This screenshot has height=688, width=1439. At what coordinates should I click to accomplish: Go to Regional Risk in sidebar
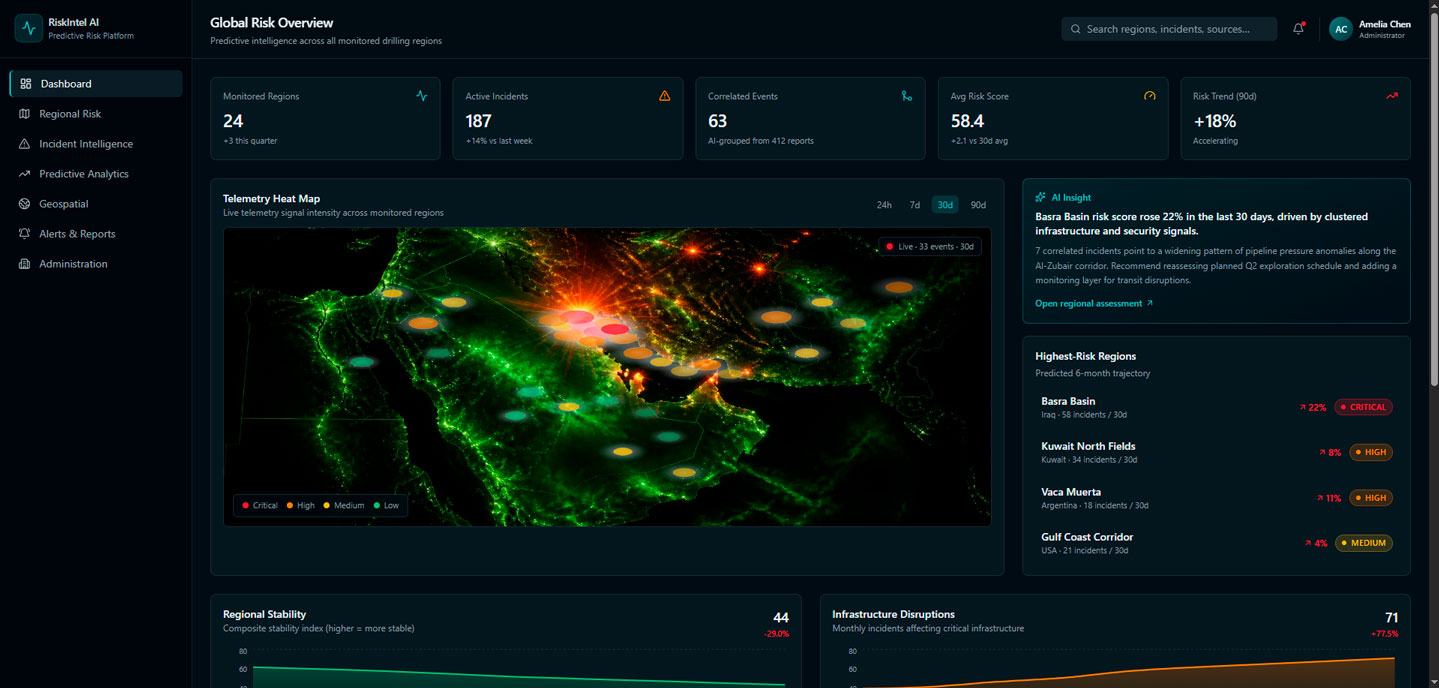(x=96, y=114)
